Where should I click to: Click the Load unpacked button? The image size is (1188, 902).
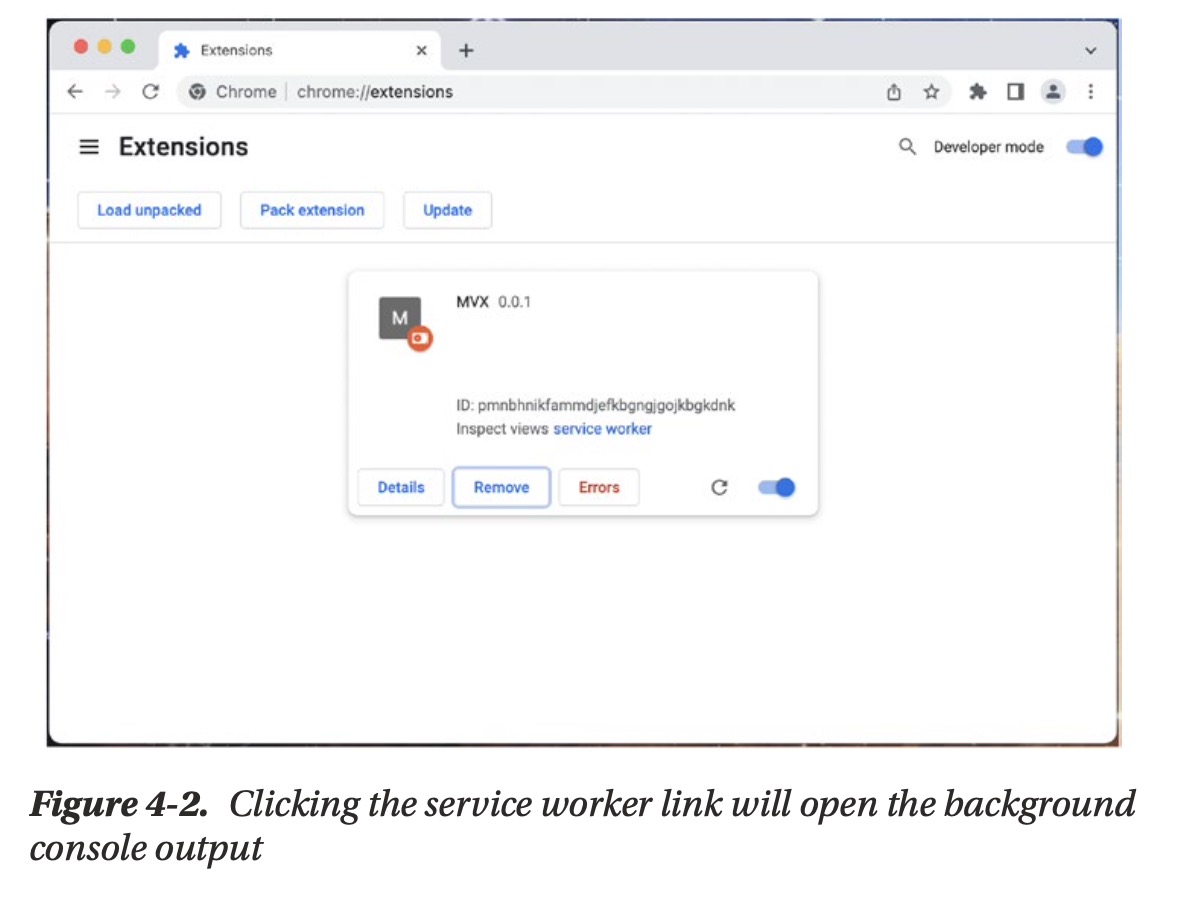[149, 210]
